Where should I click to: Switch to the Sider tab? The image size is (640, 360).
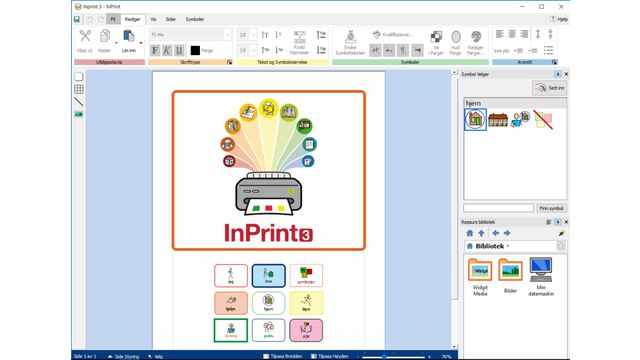(171, 19)
